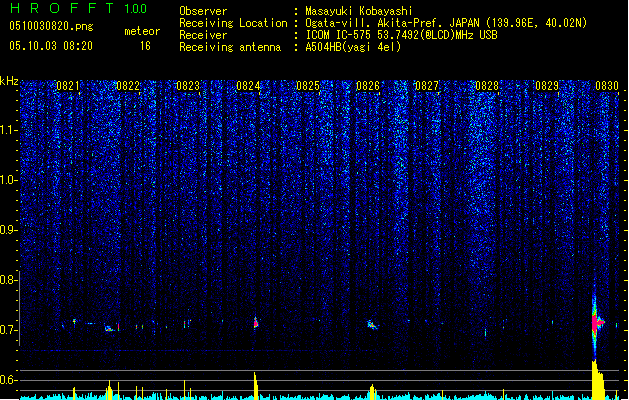Click the 0825 time marker
Image resolution: width=629 pixels, height=400 pixels.
[x=308, y=86]
